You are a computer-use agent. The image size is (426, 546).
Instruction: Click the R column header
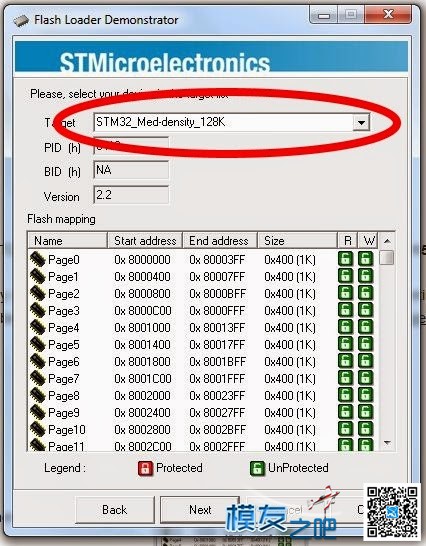click(x=347, y=241)
